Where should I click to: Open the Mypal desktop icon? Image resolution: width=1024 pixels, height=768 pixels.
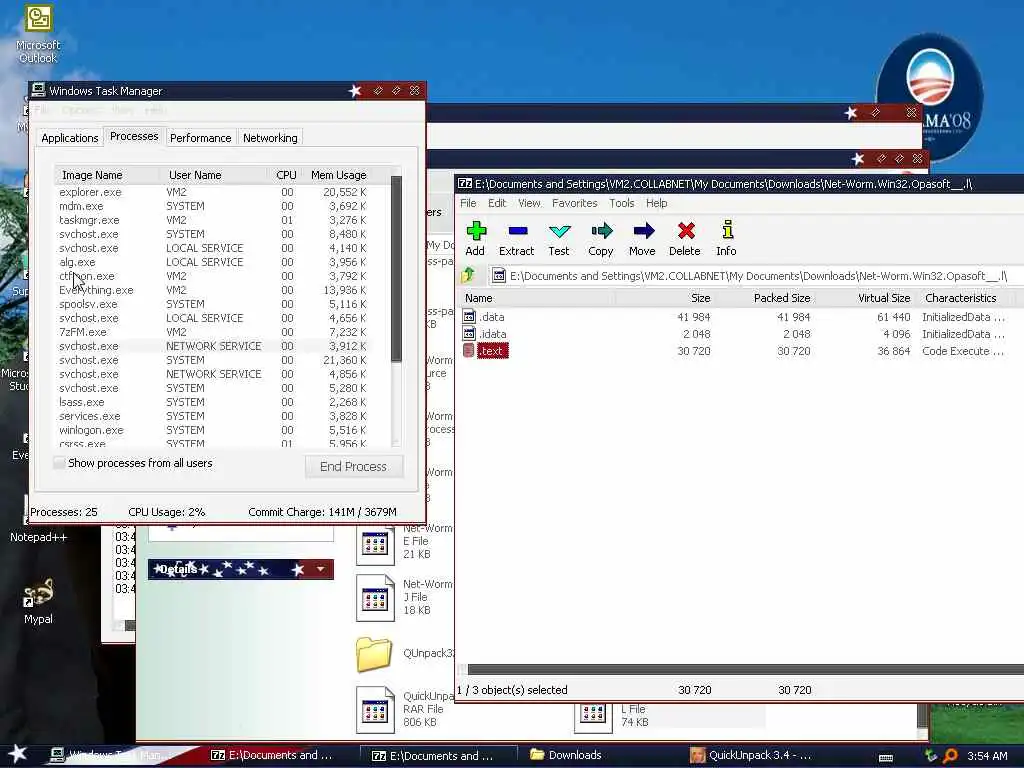(38, 601)
